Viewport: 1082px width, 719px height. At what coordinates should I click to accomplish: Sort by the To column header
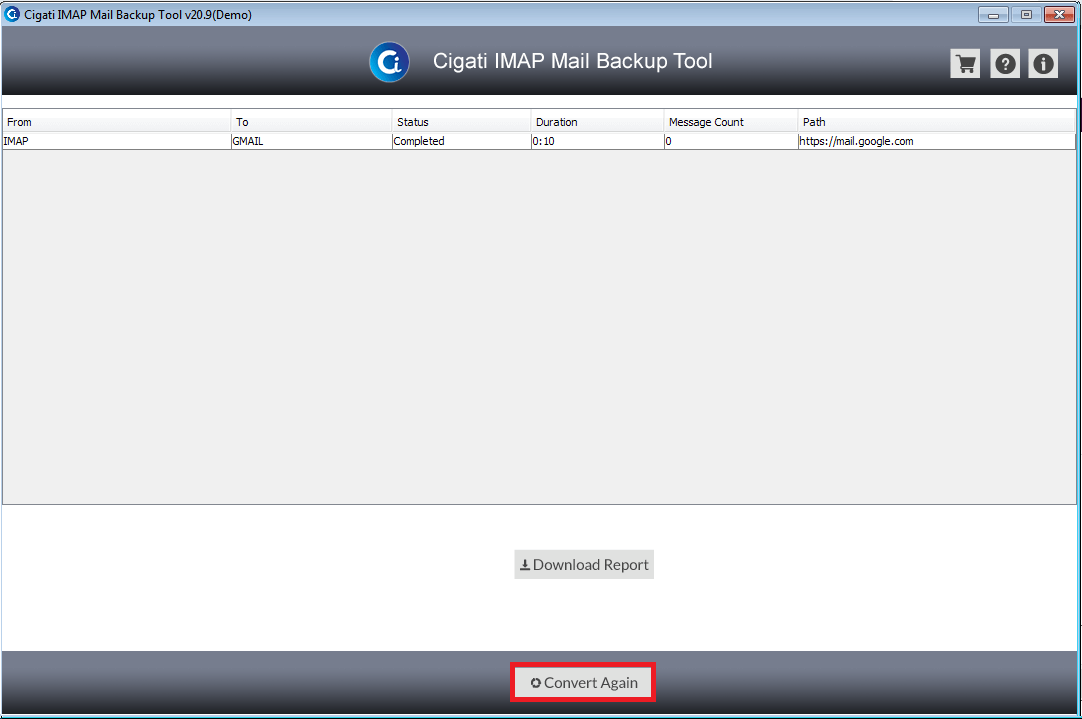(311, 121)
